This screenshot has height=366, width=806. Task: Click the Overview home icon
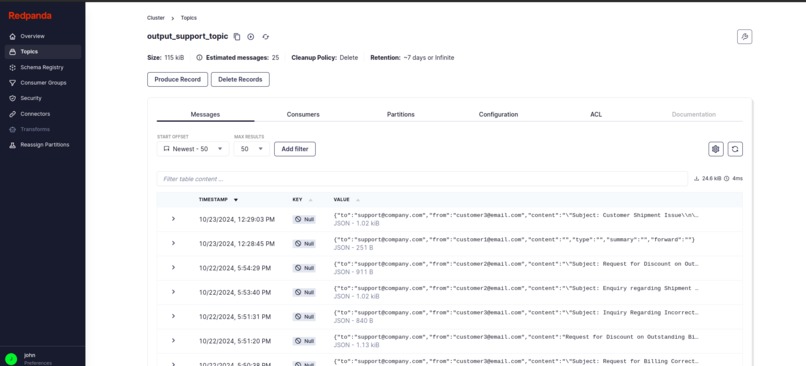(x=13, y=36)
